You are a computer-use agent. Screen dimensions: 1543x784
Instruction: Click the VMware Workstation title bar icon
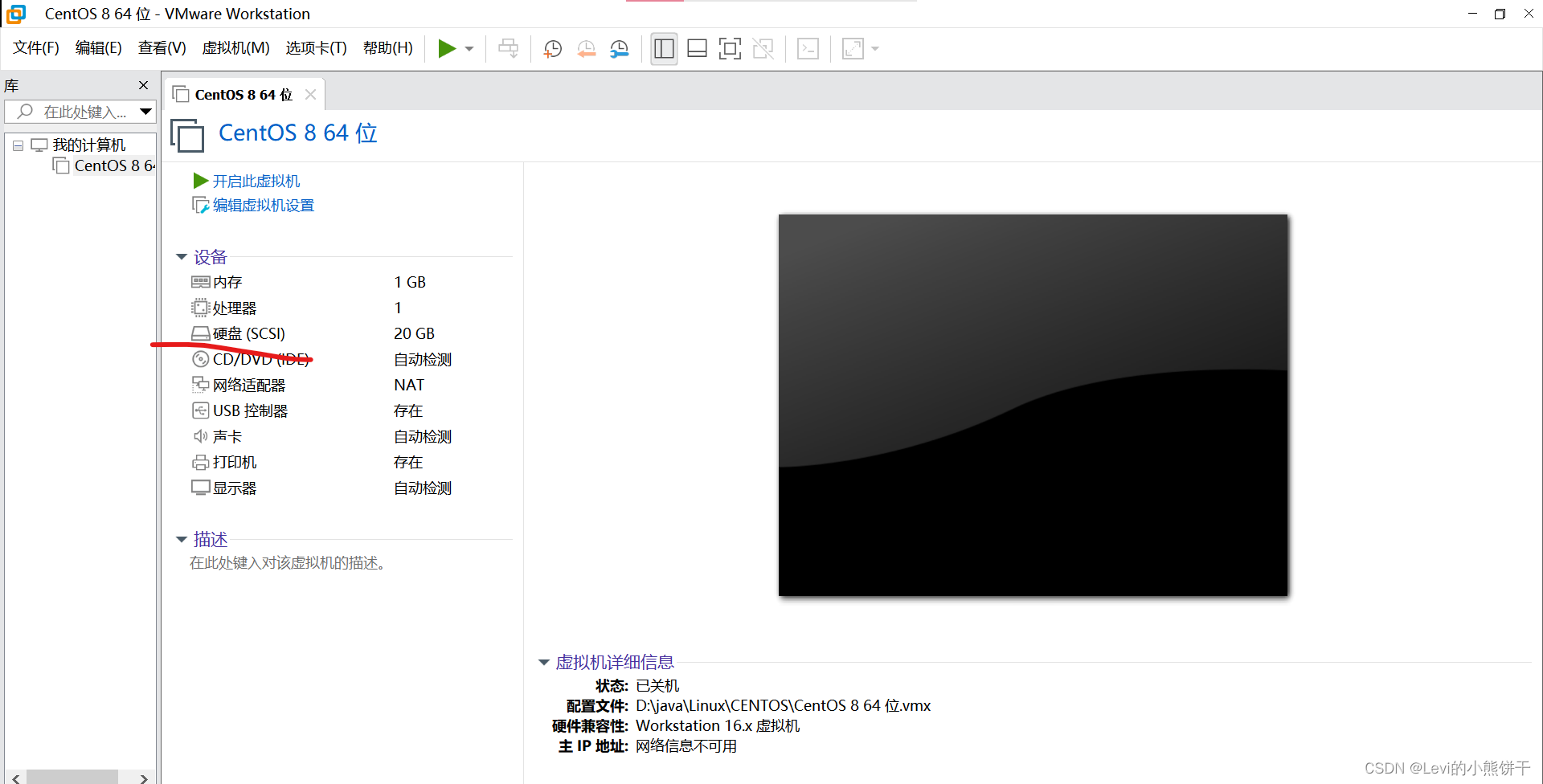click(x=16, y=14)
